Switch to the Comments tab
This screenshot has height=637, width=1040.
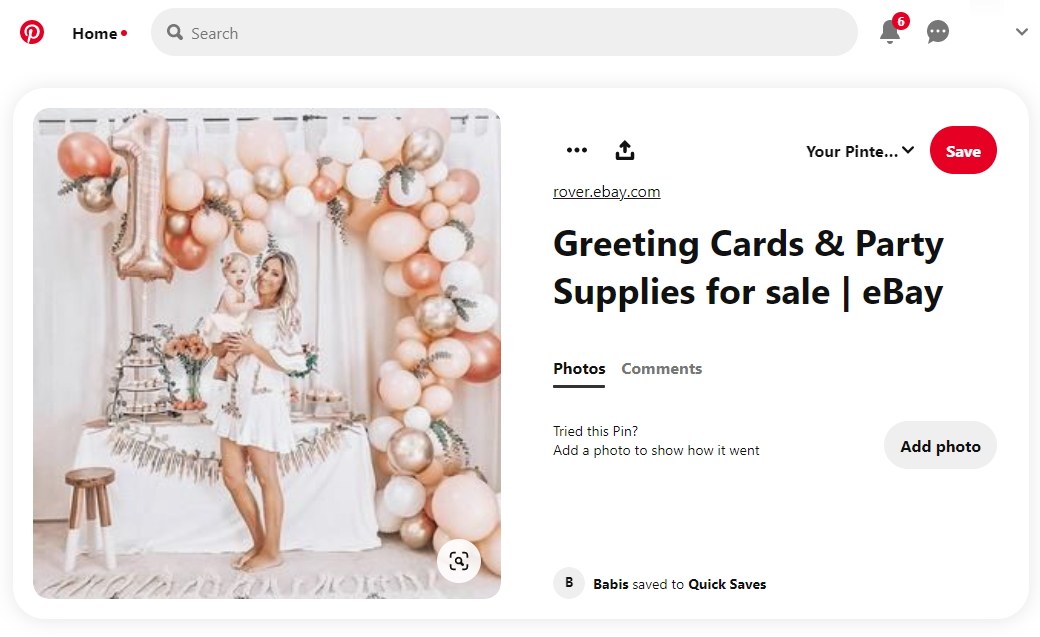tap(661, 368)
